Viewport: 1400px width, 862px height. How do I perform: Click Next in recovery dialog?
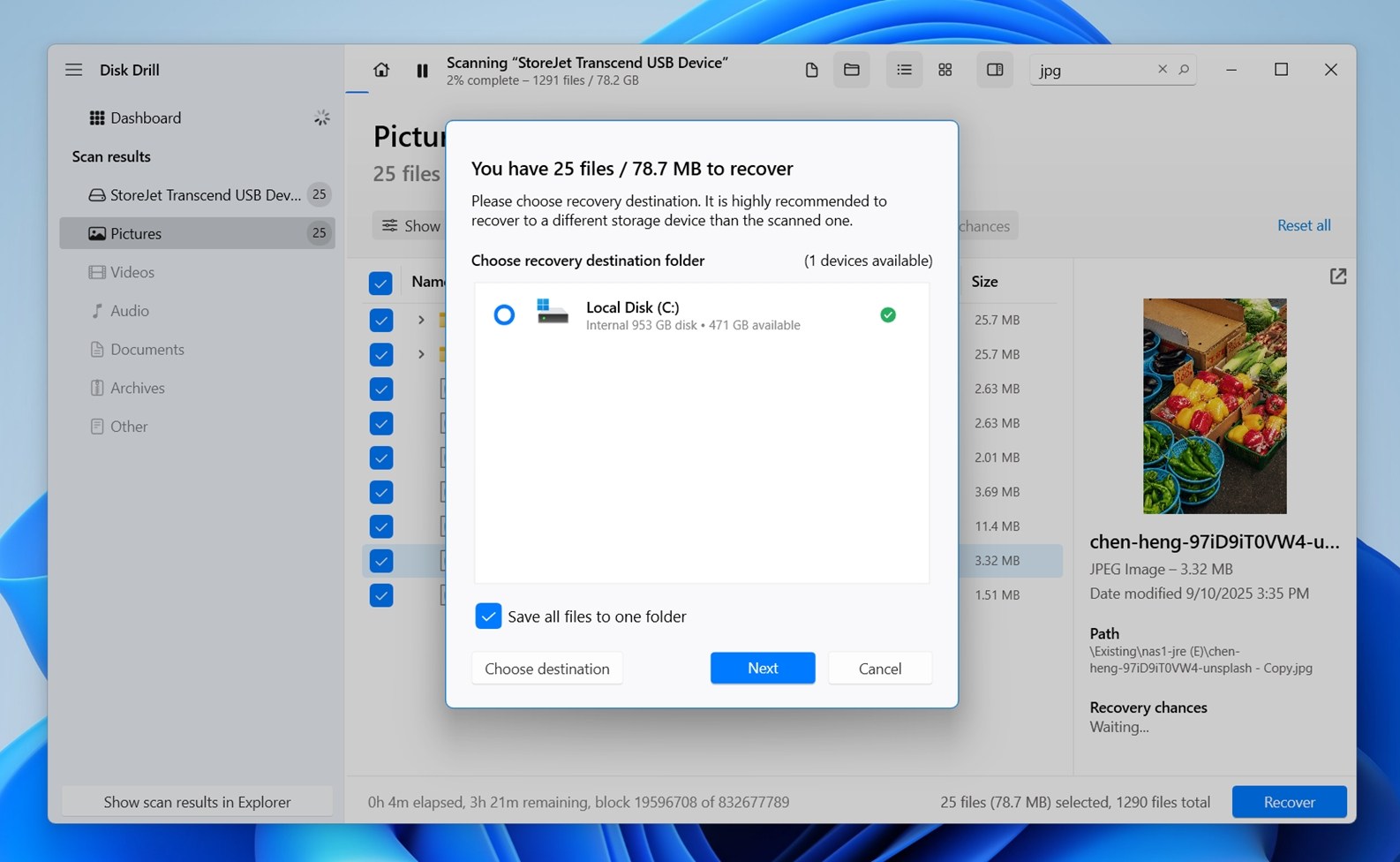763,668
